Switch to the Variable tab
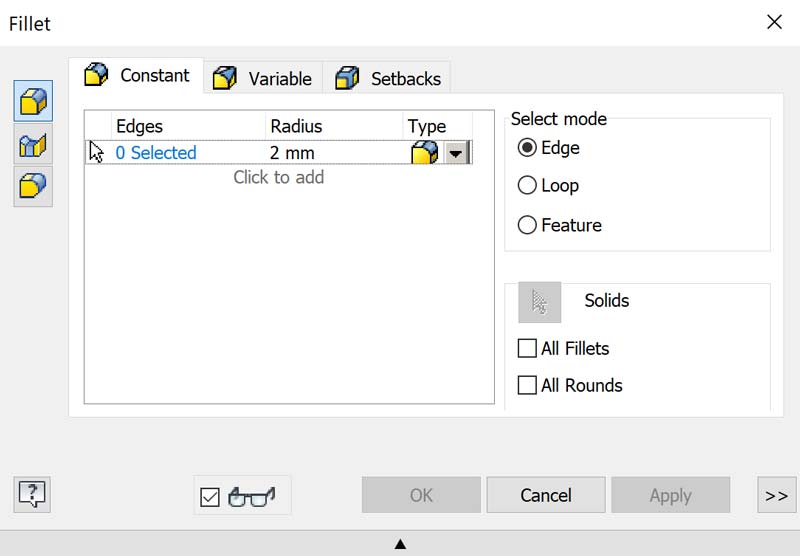The image size is (800, 556). pos(265,78)
